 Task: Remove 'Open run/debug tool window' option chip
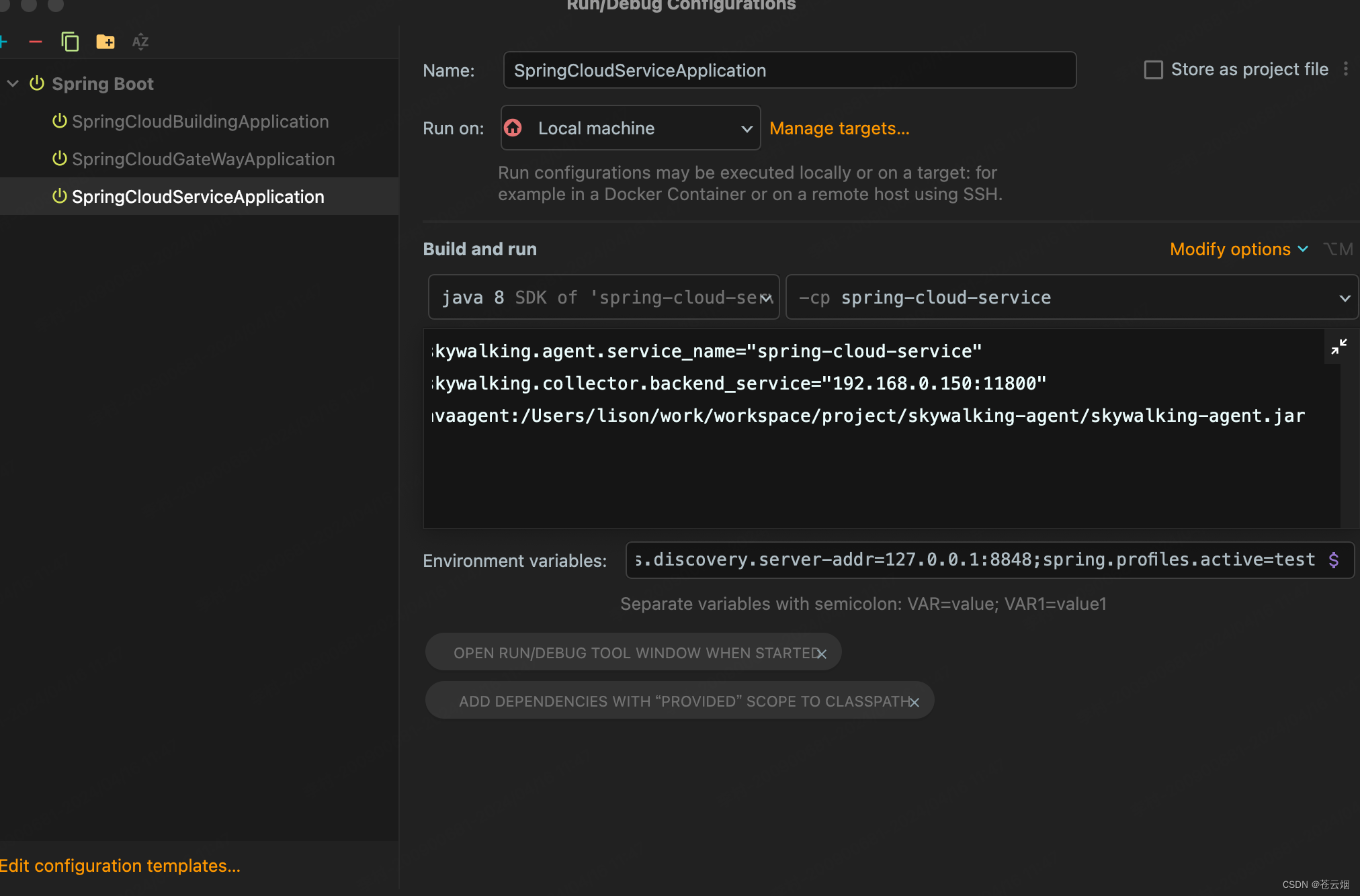[x=821, y=654]
